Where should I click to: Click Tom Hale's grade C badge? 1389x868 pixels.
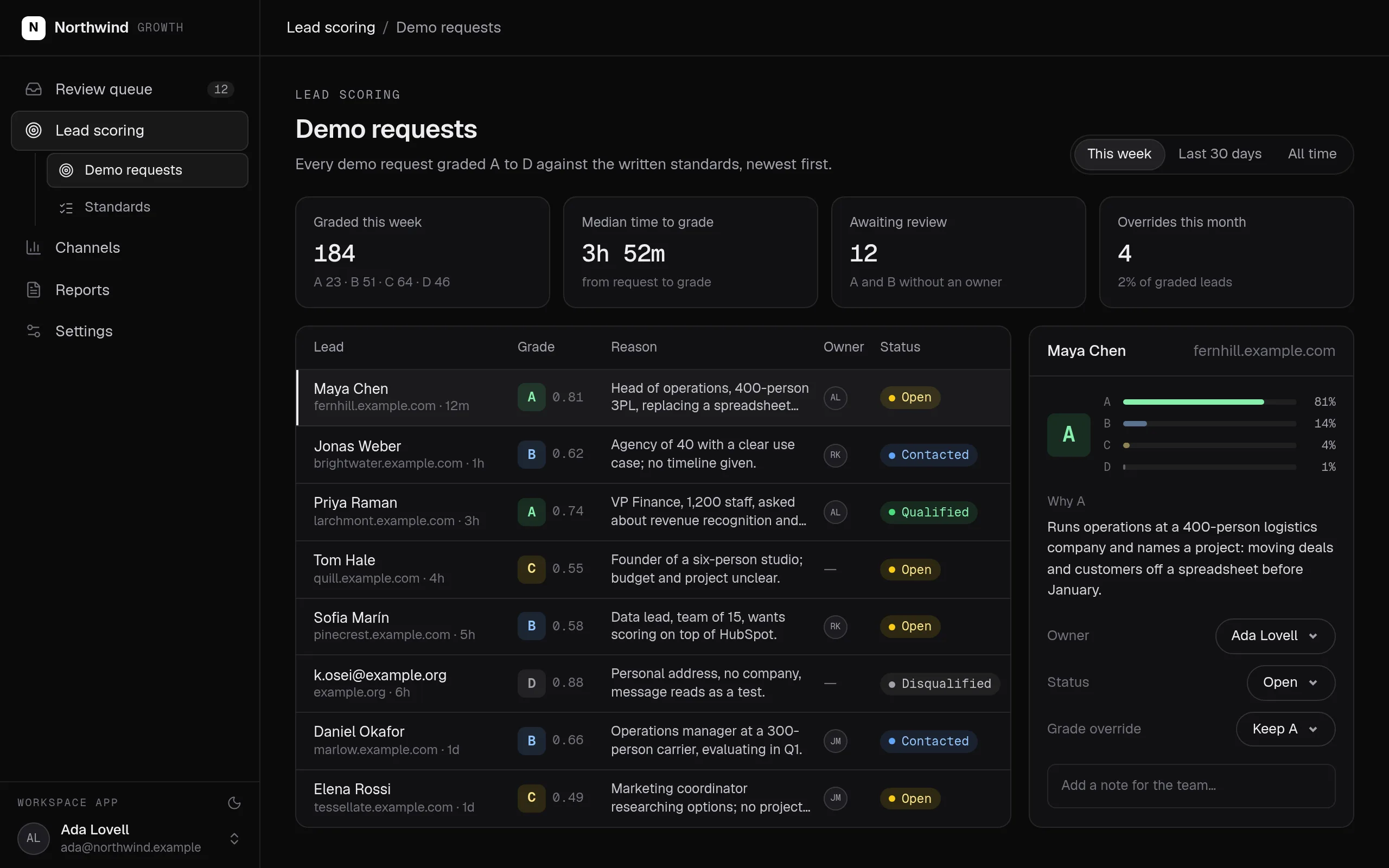click(x=532, y=569)
